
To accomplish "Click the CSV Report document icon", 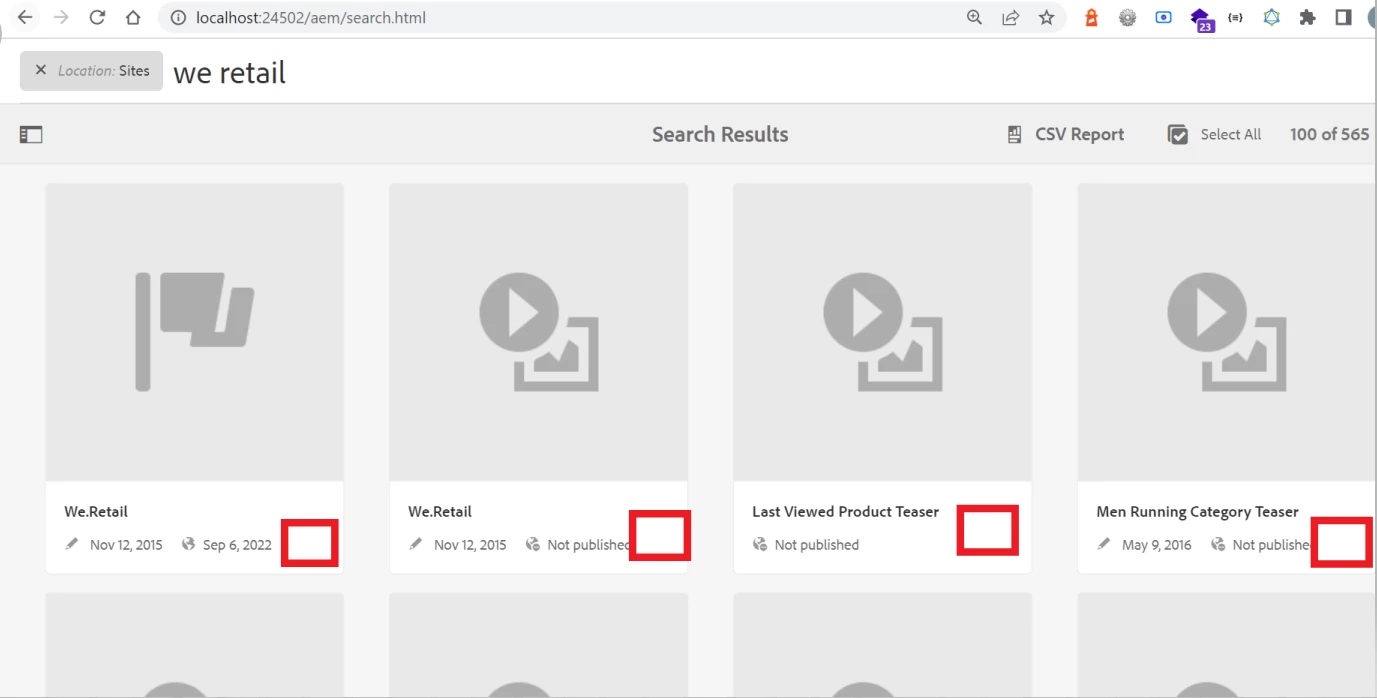I will 1014,134.
